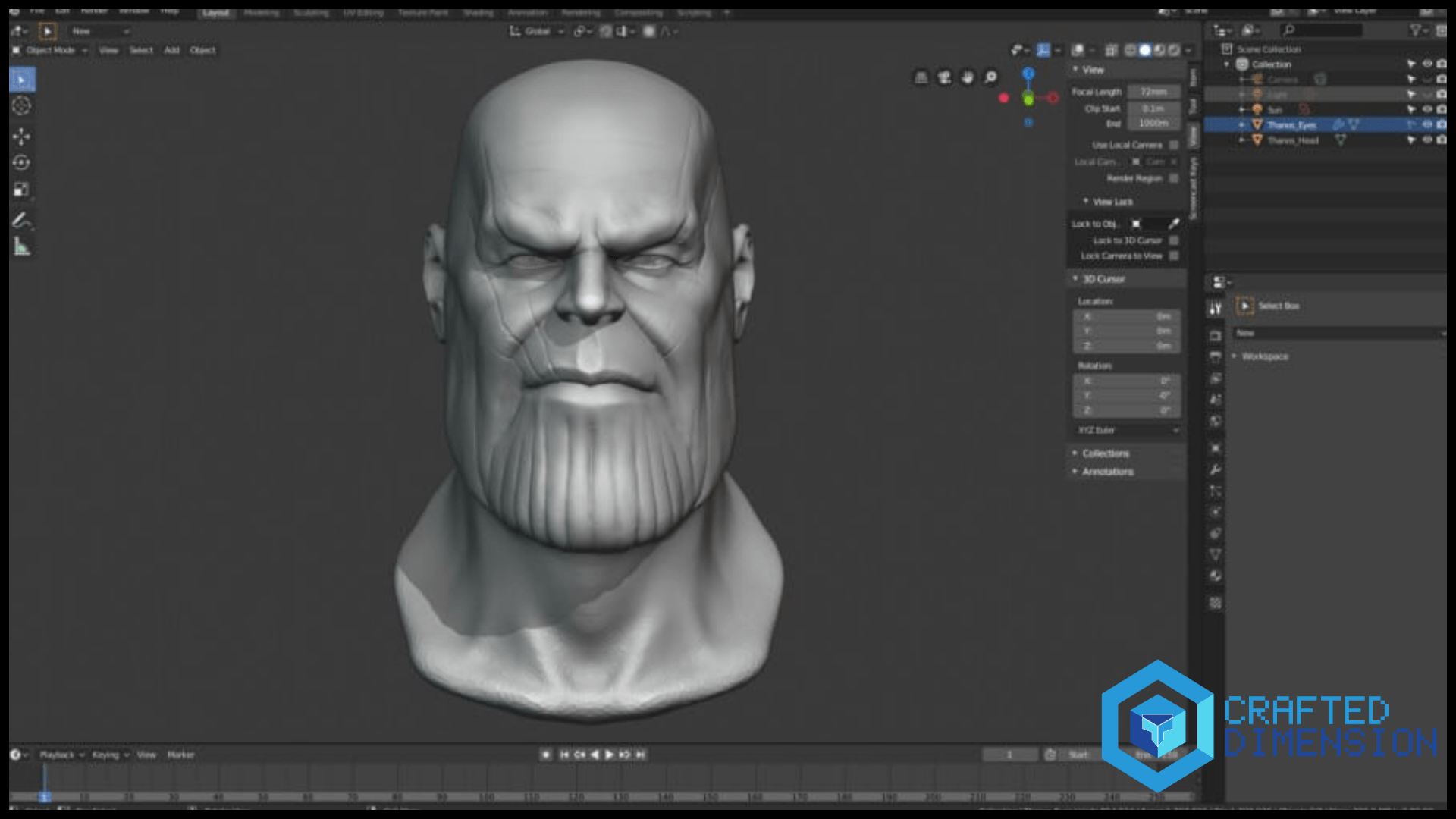Enable Lock Camera to View checkbox
1456x819 pixels.
(x=1174, y=256)
